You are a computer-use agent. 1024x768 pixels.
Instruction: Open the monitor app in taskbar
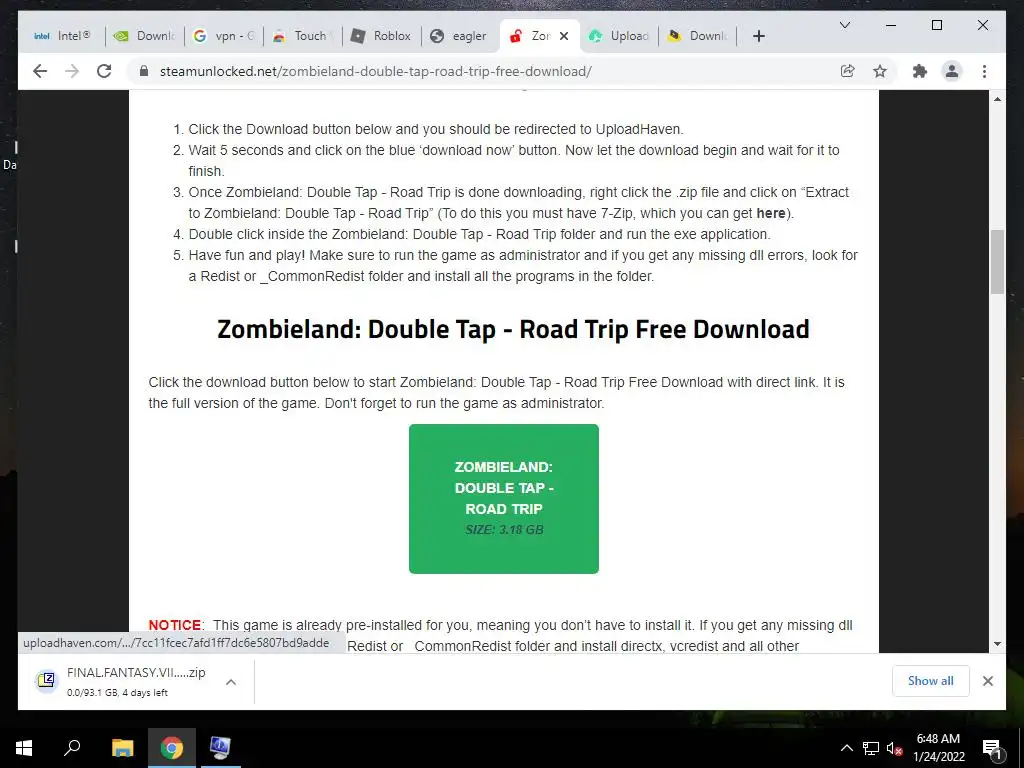click(220, 748)
